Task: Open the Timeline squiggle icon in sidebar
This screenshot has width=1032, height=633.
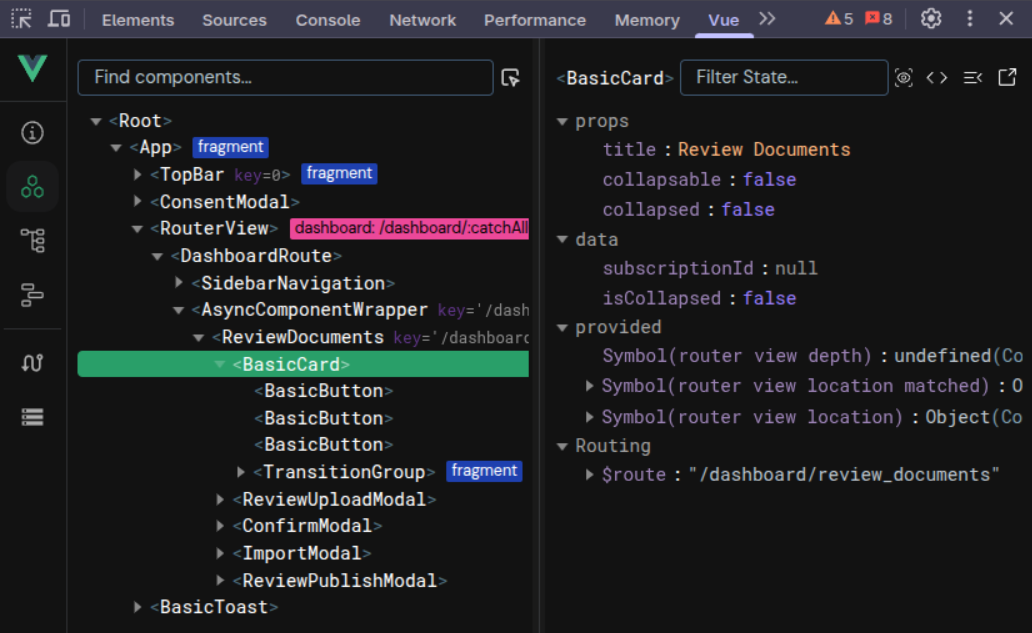Action: pos(33,361)
